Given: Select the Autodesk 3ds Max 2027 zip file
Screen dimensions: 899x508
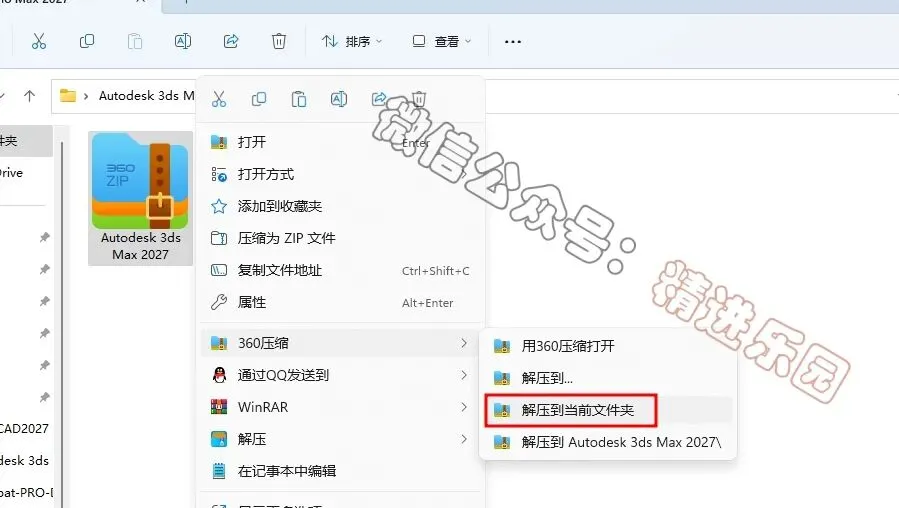Looking at the screenshot, I should (x=140, y=198).
